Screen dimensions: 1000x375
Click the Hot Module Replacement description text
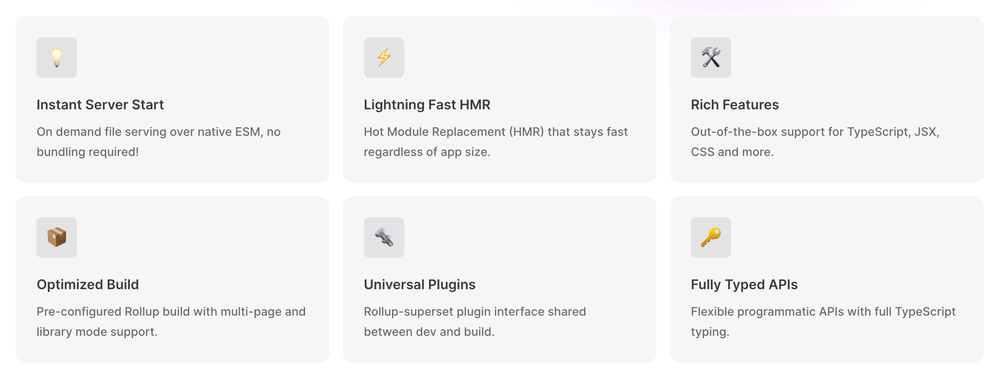click(496, 142)
